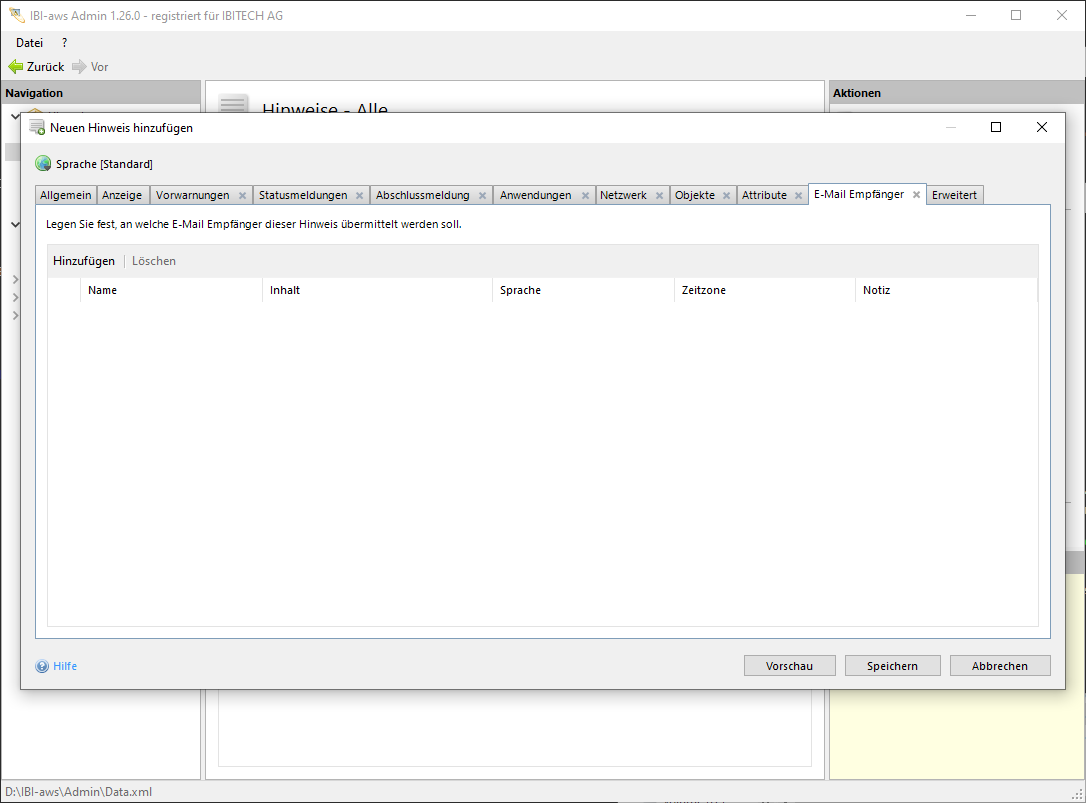The width and height of the screenshot is (1086, 803).
Task: Remove the Netzwerk tab via x icon
Action: tap(659, 196)
